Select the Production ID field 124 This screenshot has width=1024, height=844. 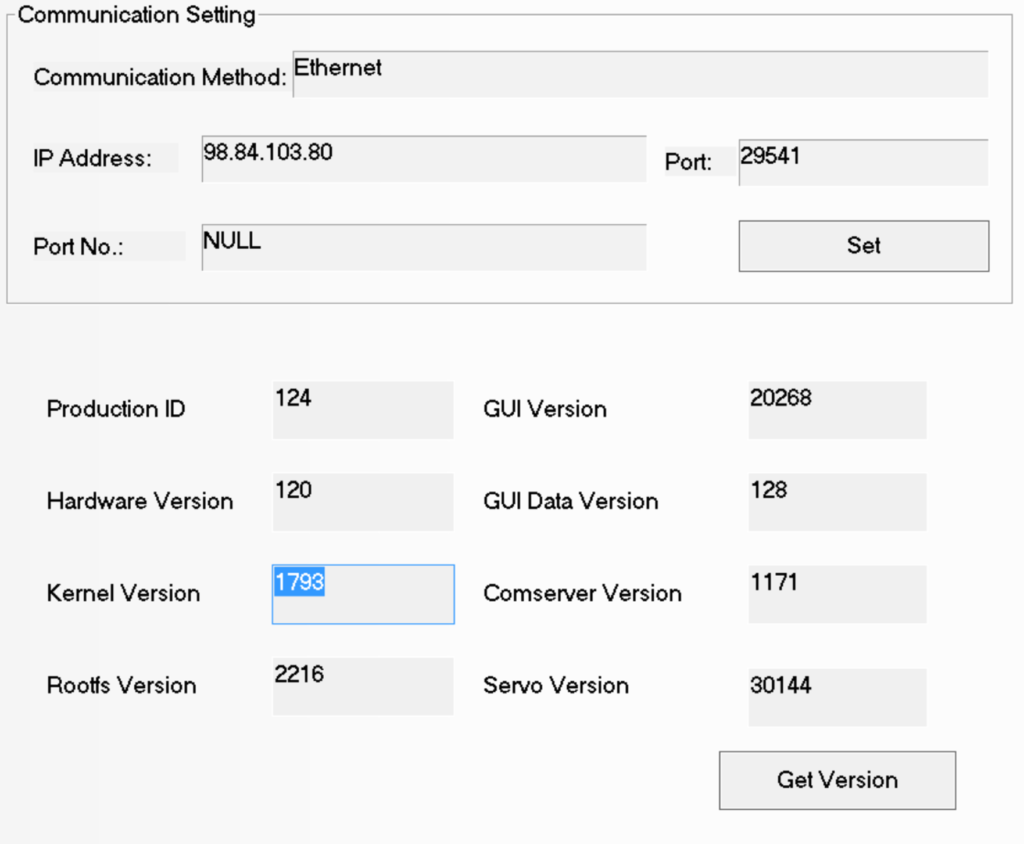(362, 410)
